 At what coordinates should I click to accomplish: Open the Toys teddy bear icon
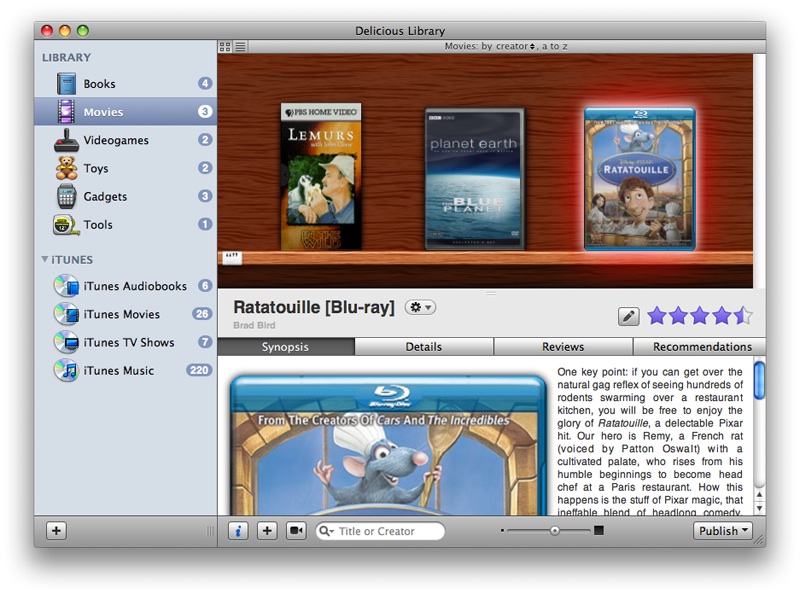tap(66, 168)
